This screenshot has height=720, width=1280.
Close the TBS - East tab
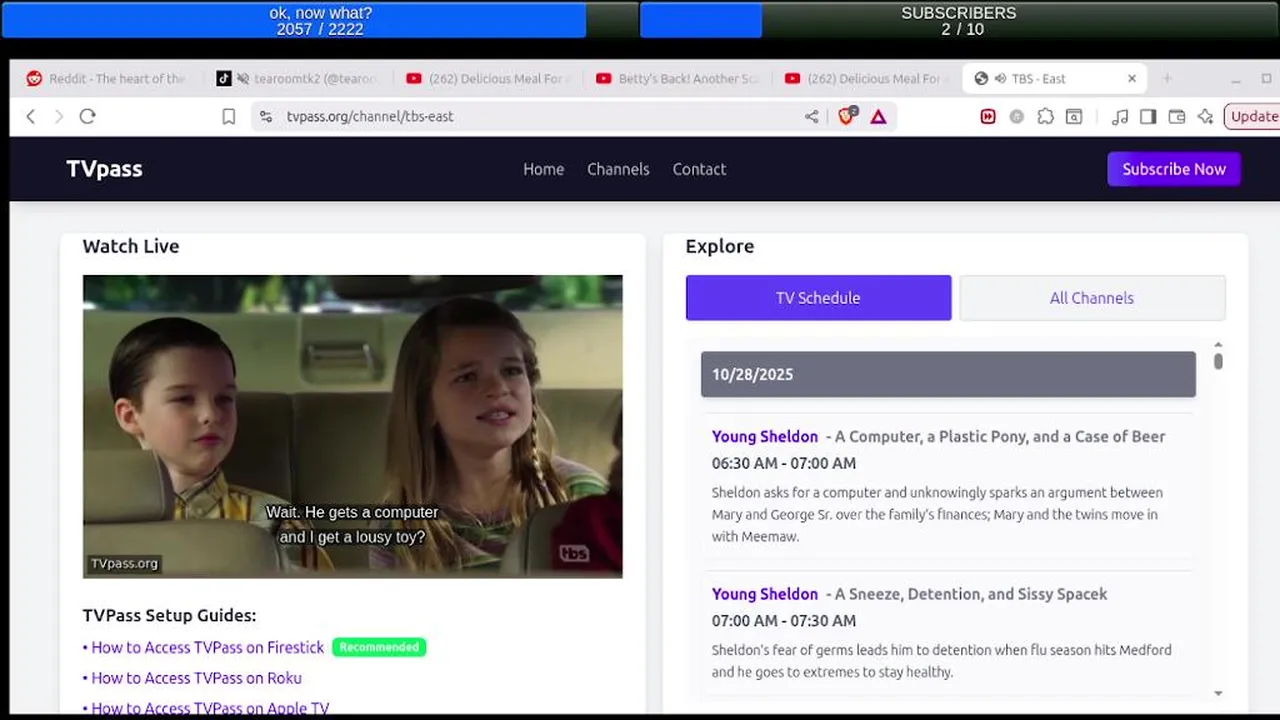[x=1132, y=79]
